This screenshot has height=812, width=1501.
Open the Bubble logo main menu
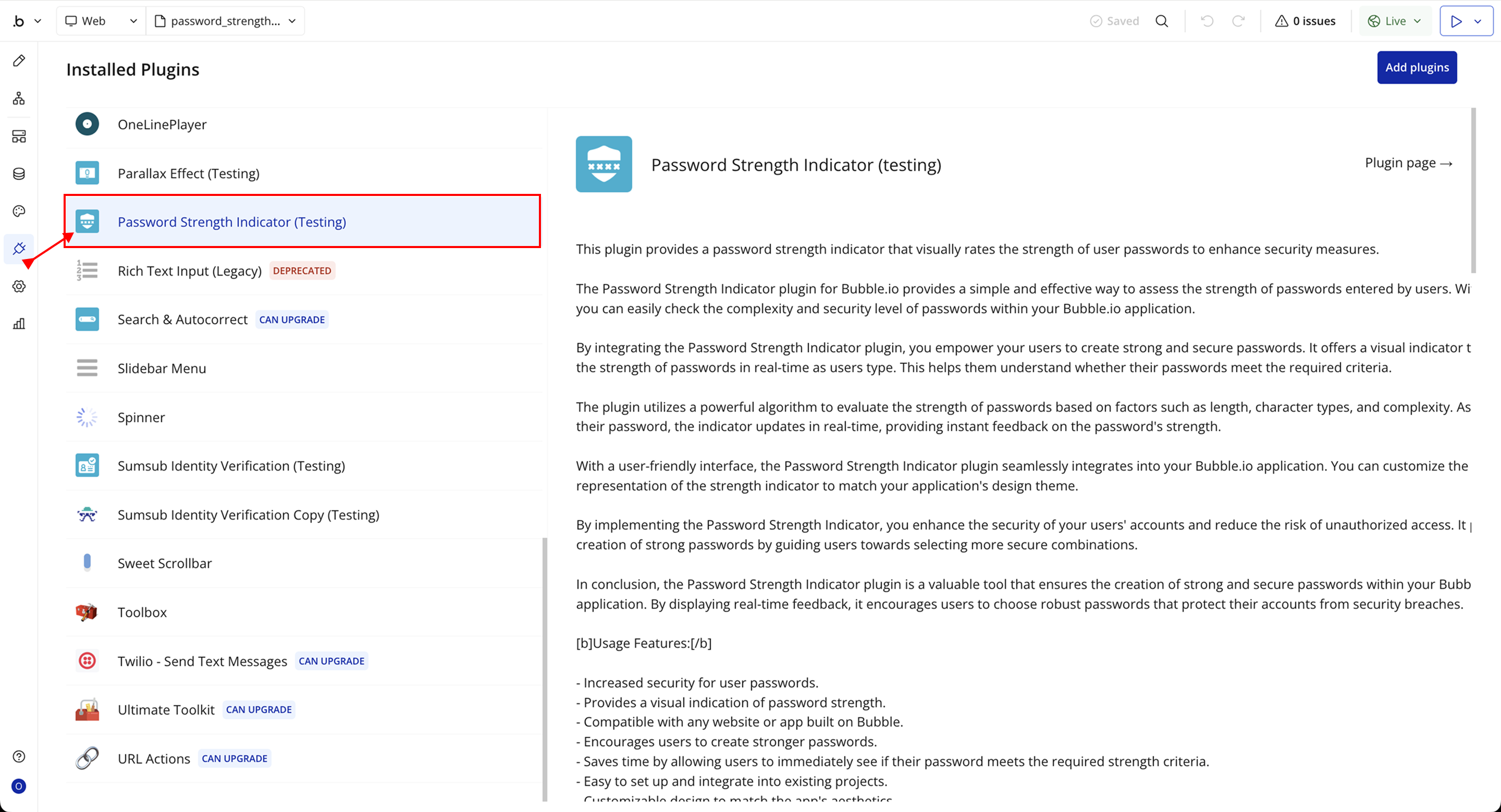pos(26,21)
